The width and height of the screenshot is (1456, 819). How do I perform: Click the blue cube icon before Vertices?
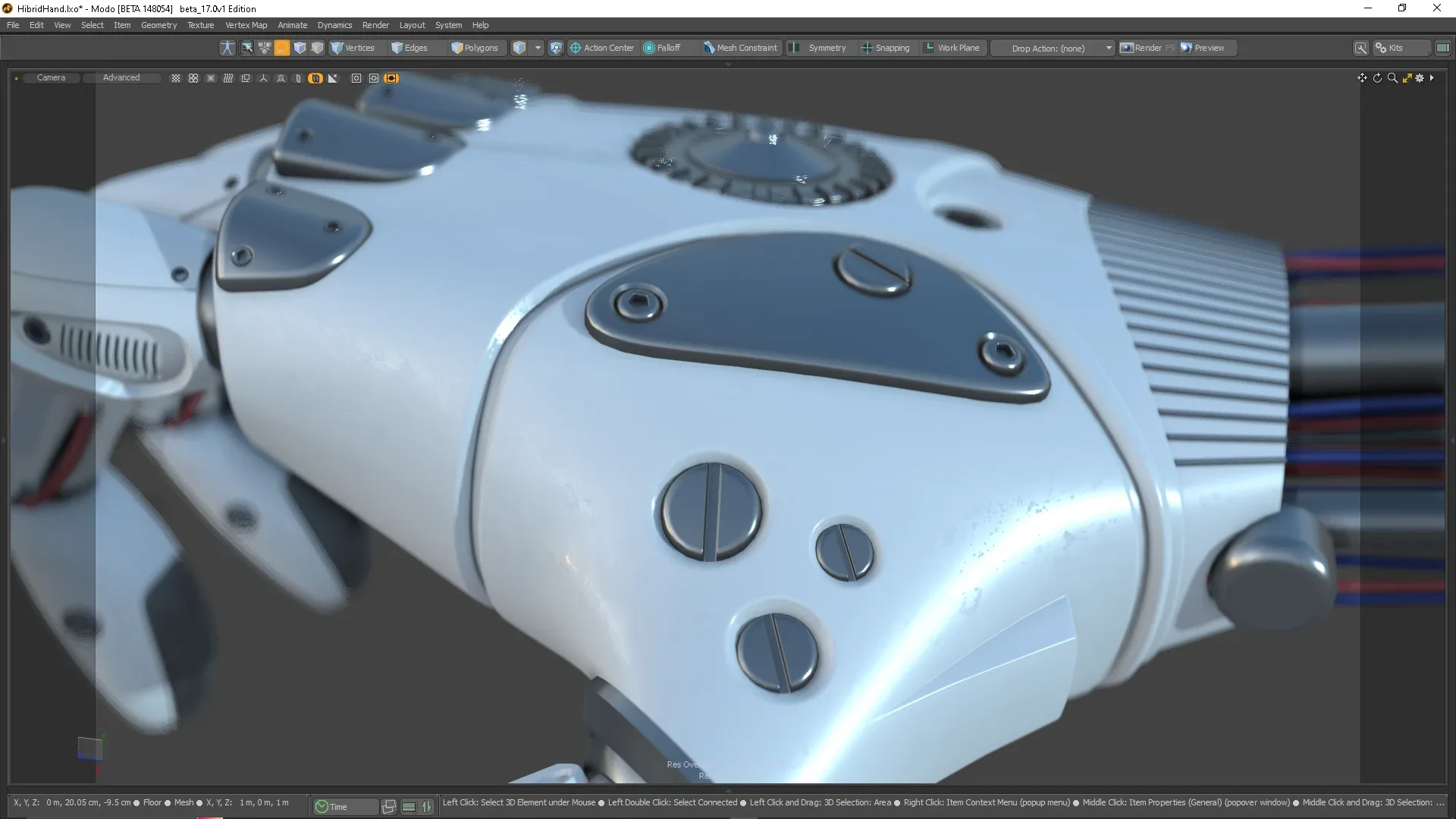coord(300,48)
